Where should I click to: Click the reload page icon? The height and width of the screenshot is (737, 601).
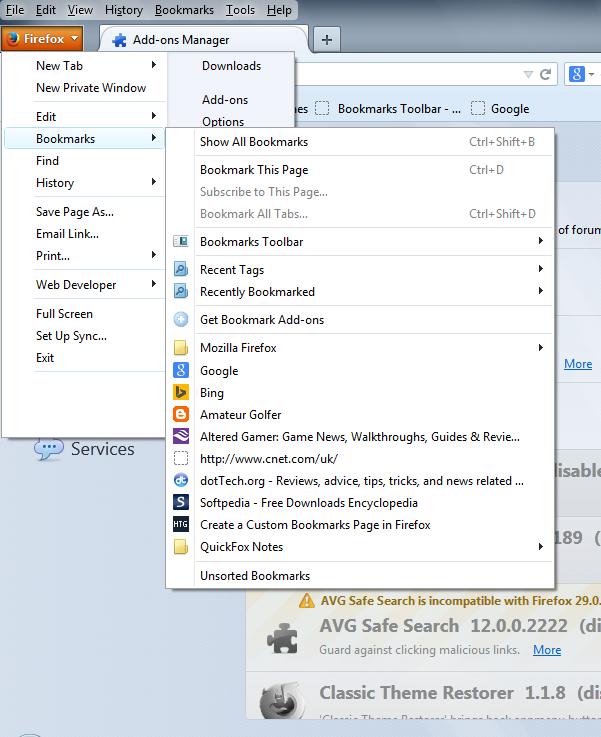point(545,74)
